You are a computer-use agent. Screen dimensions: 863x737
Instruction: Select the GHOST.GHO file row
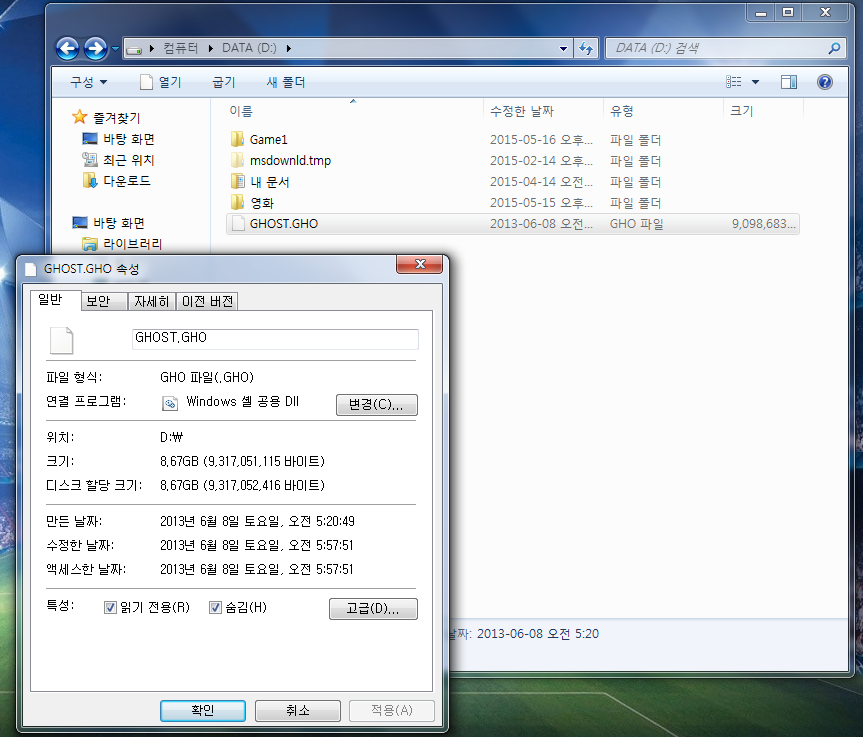[512, 223]
